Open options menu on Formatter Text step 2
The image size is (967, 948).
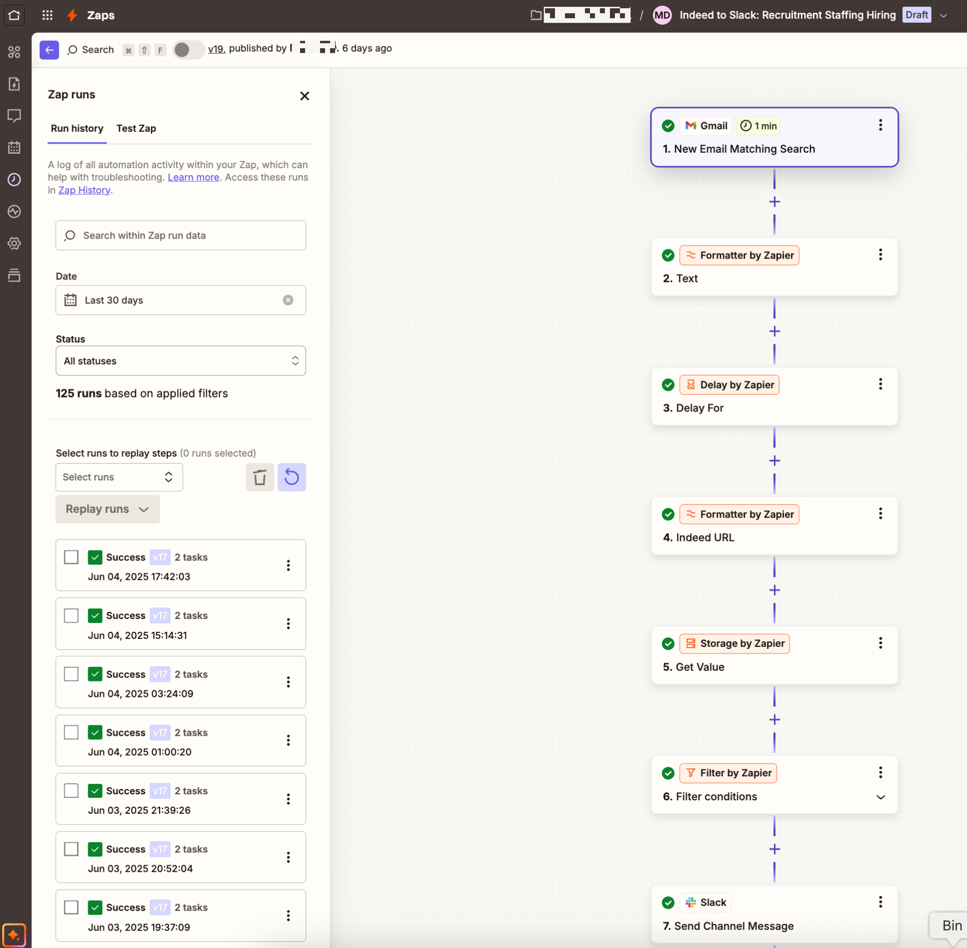click(x=880, y=254)
